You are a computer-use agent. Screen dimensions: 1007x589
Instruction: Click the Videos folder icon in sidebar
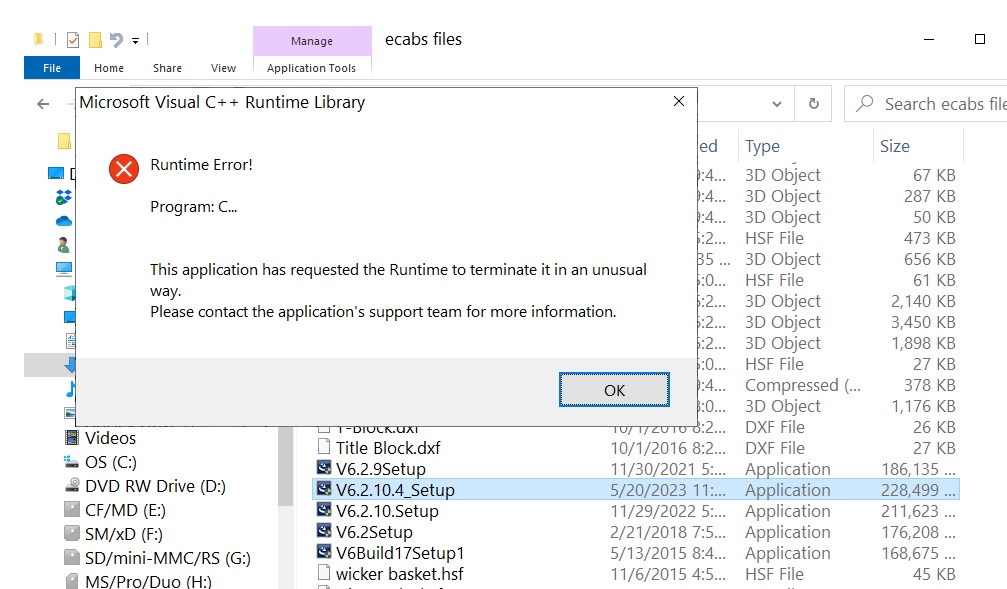(x=71, y=438)
